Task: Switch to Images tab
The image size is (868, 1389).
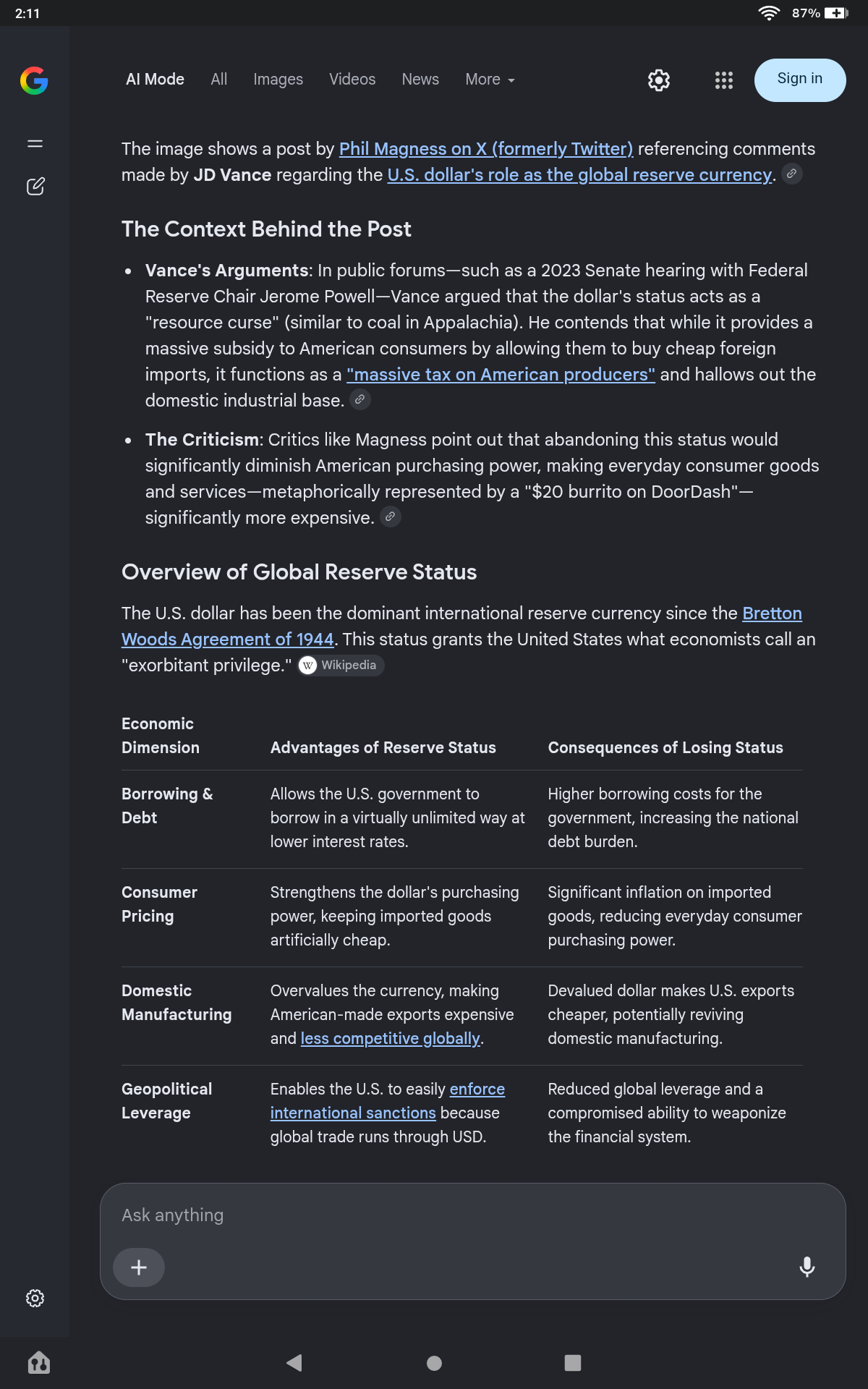Action: click(x=278, y=80)
